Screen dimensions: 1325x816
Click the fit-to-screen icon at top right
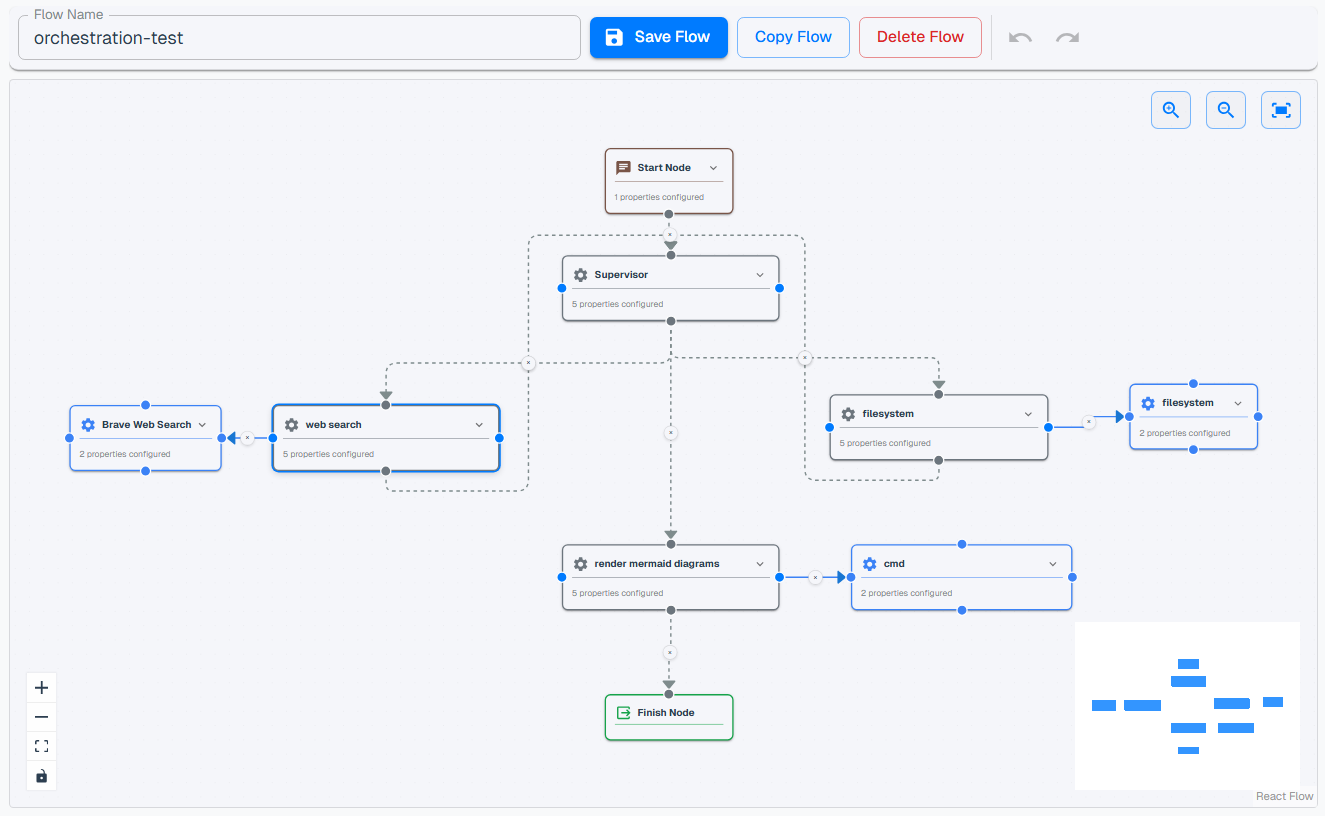click(x=1280, y=110)
